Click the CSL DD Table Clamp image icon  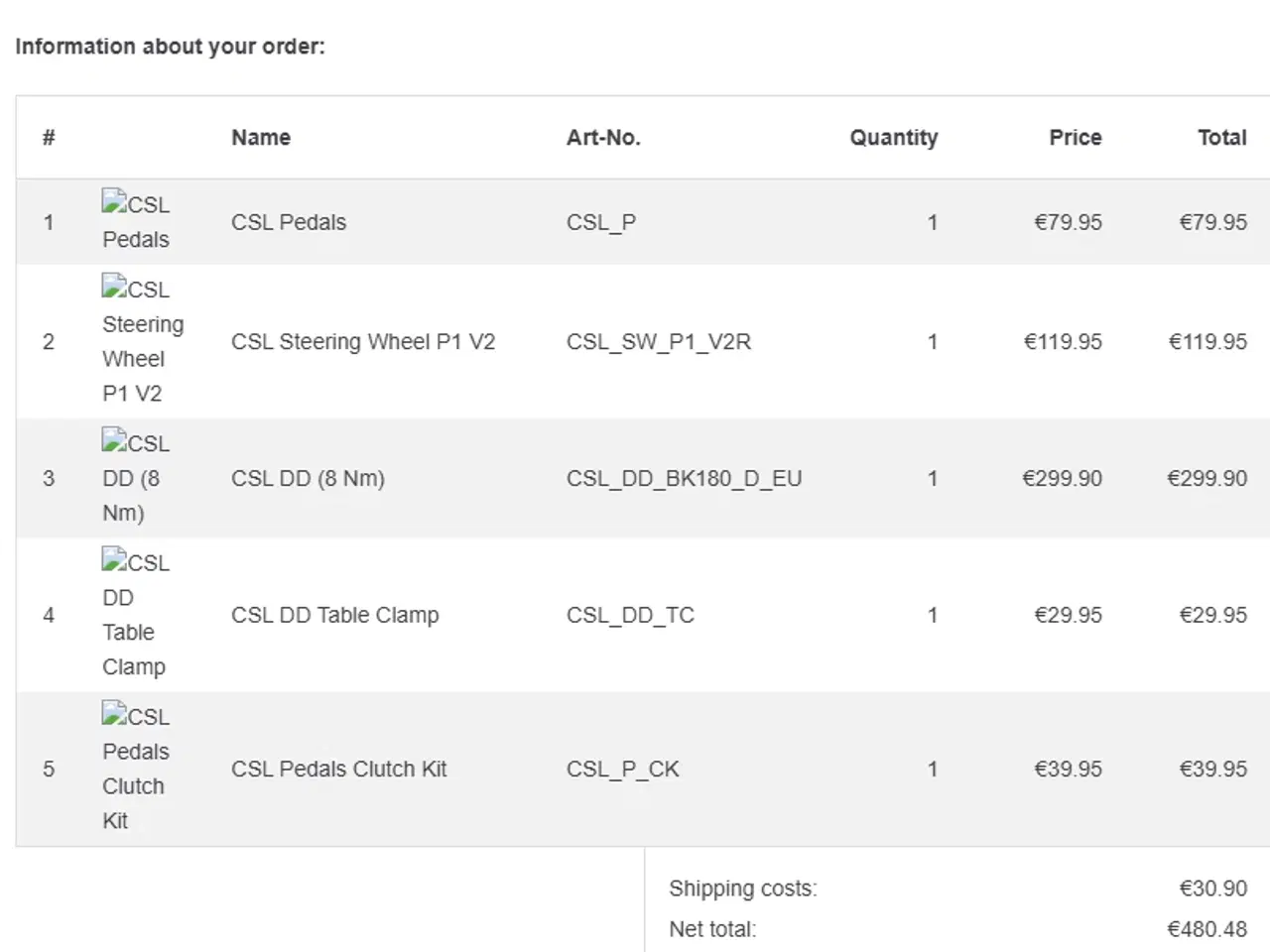(135, 615)
